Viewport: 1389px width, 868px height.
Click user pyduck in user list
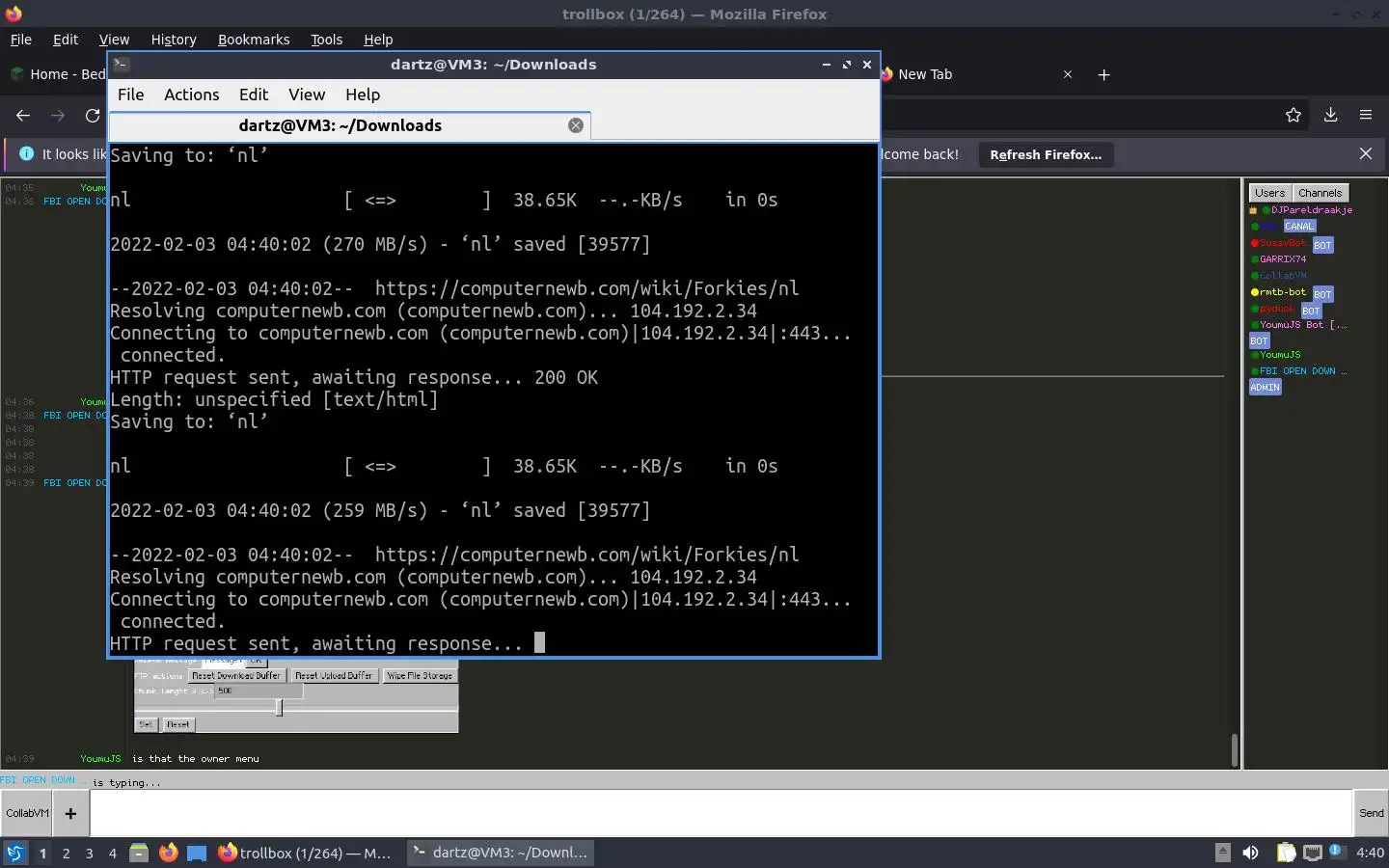(1277, 309)
